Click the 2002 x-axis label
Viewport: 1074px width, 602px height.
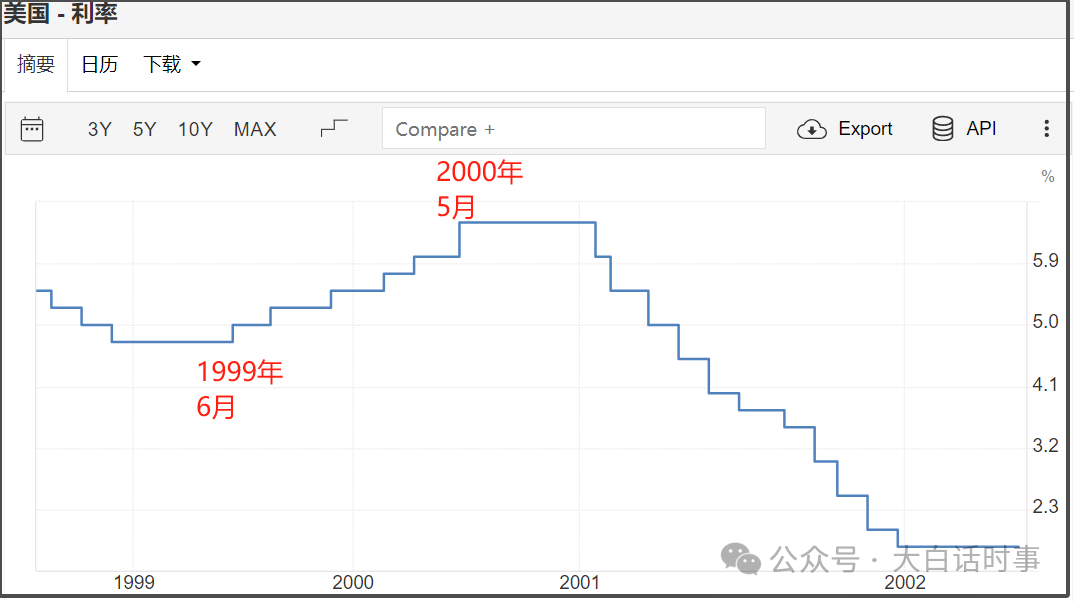click(905, 583)
